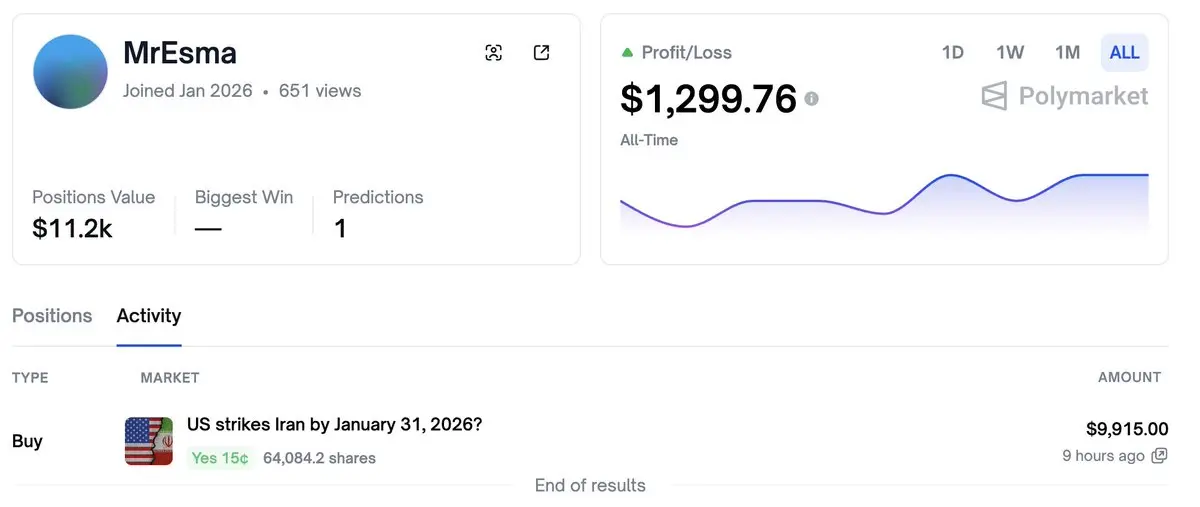The height and width of the screenshot is (507, 1200).
Task: Click the Polymarket logo
Action: point(1064,96)
